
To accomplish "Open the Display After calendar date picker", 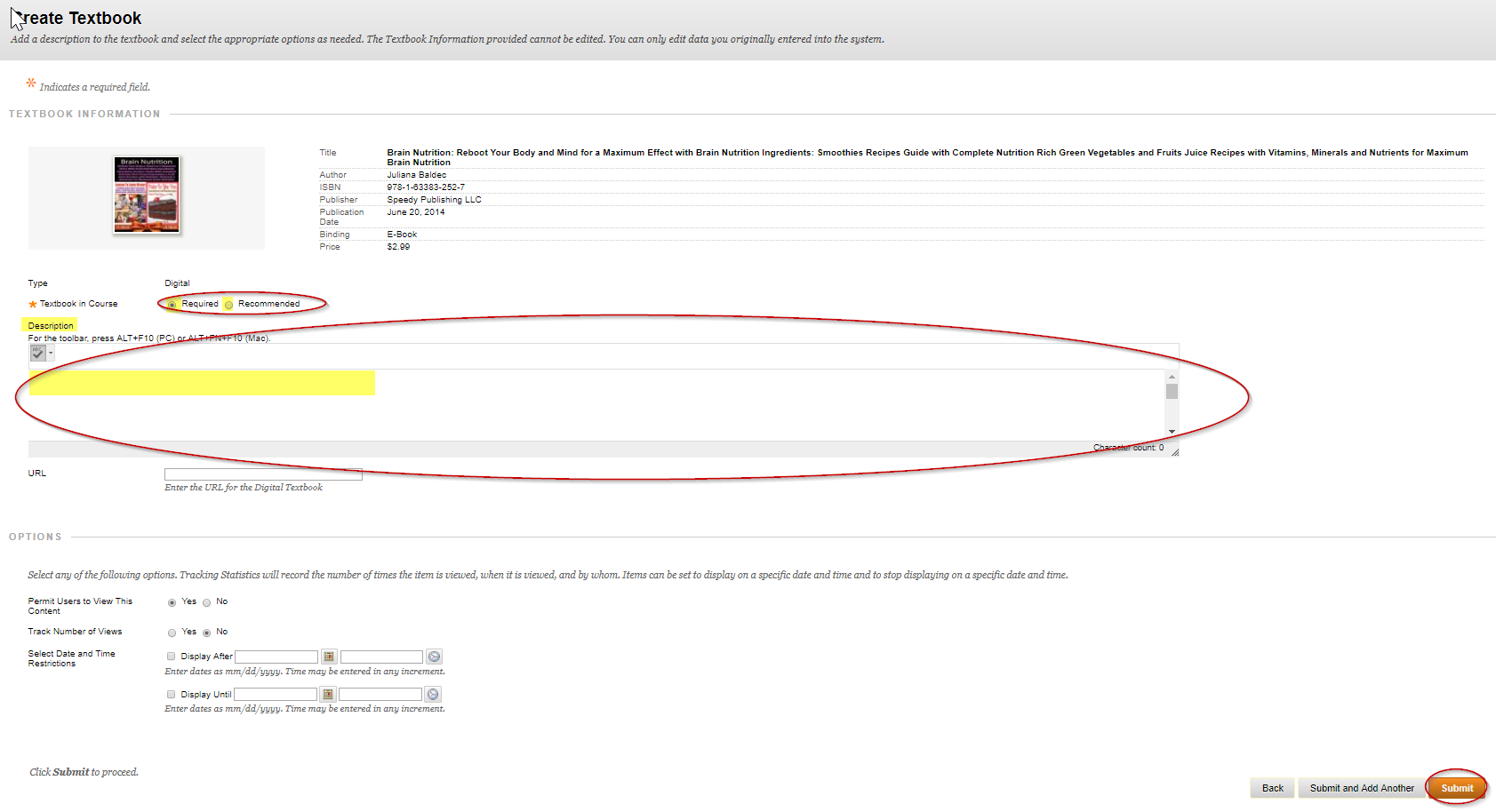I will tap(329, 657).
